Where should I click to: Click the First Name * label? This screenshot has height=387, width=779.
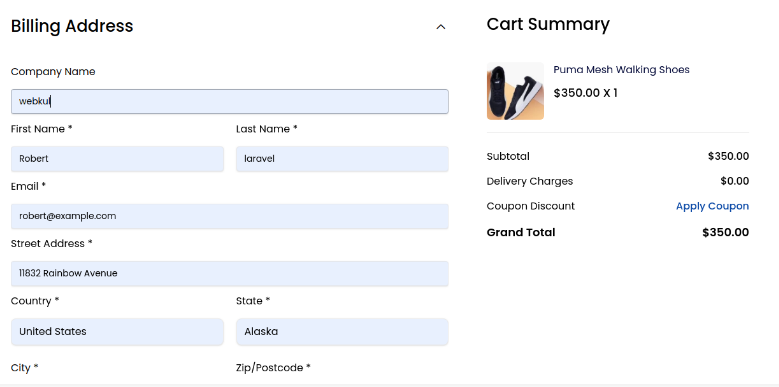(42, 129)
